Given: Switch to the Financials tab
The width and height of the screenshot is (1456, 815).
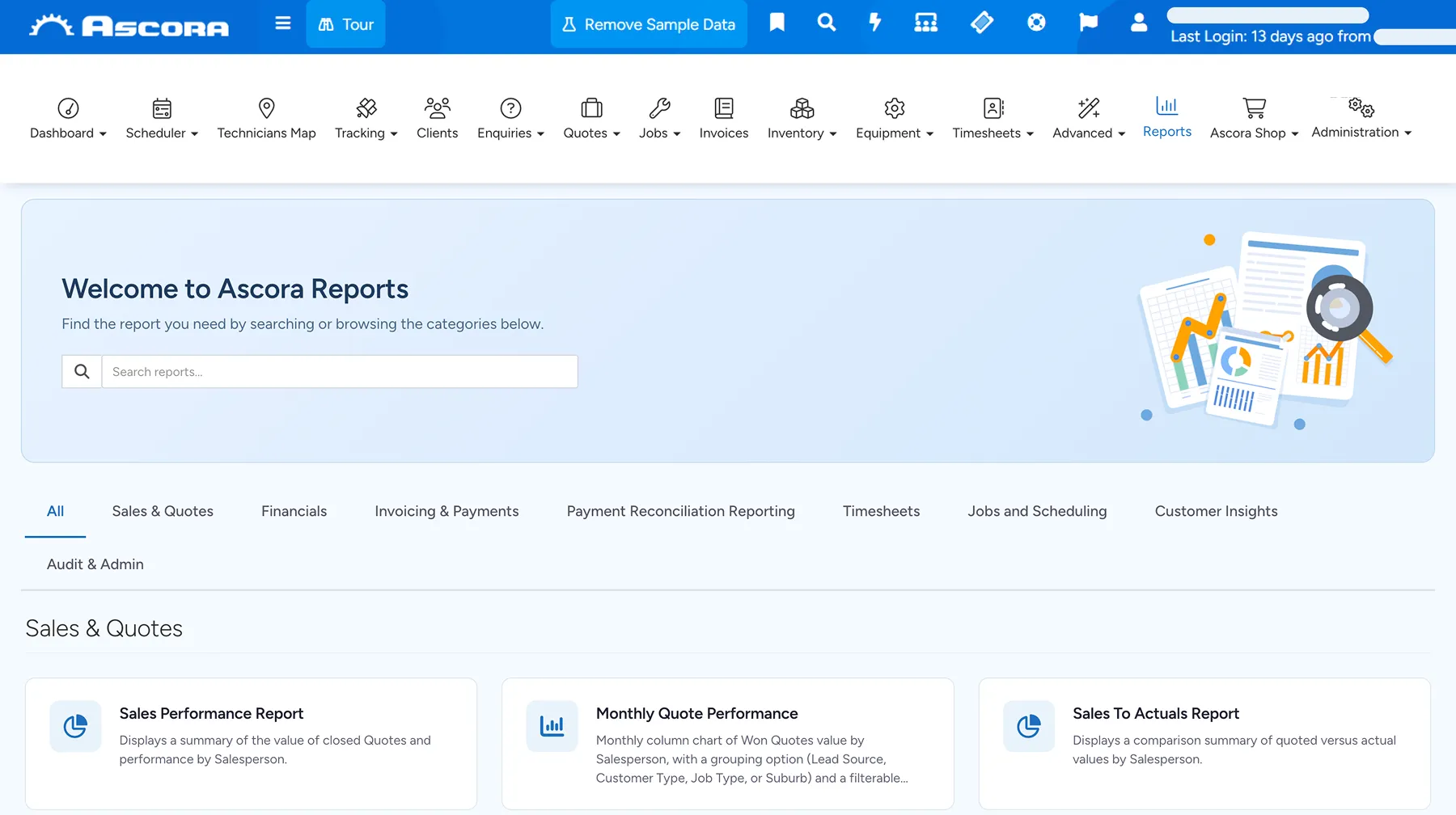Looking at the screenshot, I should [x=294, y=511].
